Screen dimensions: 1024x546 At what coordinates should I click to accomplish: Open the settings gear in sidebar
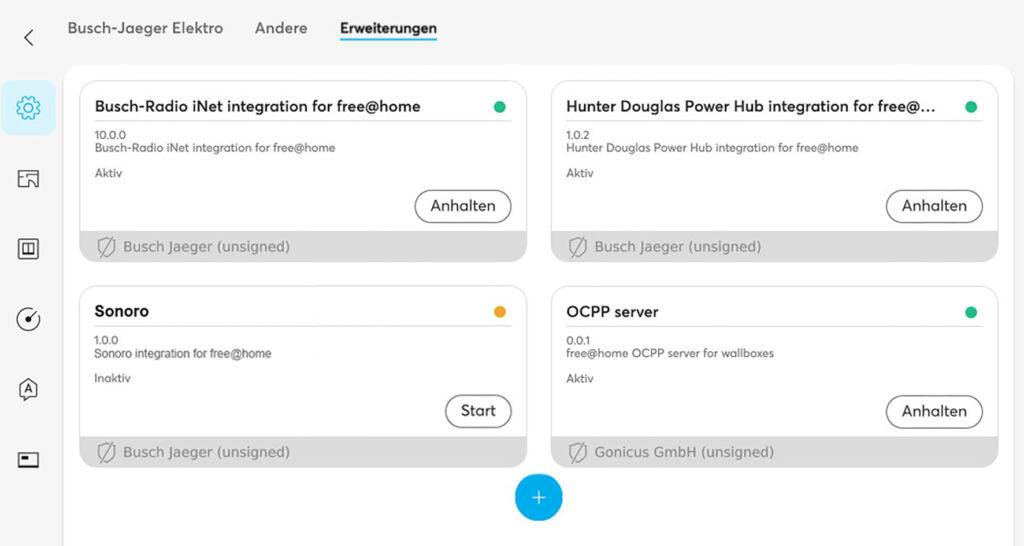pyautogui.click(x=28, y=108)
